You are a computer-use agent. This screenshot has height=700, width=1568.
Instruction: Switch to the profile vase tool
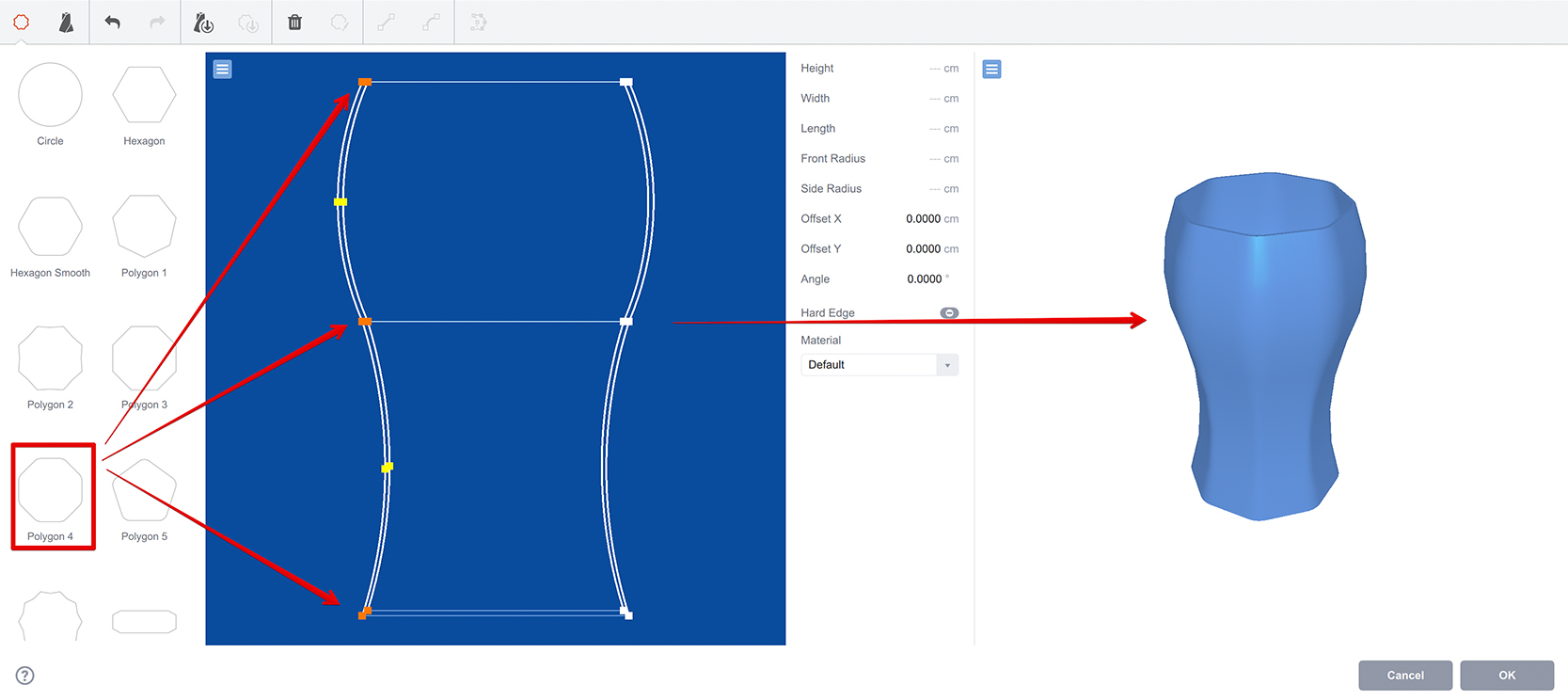[66, 23]
